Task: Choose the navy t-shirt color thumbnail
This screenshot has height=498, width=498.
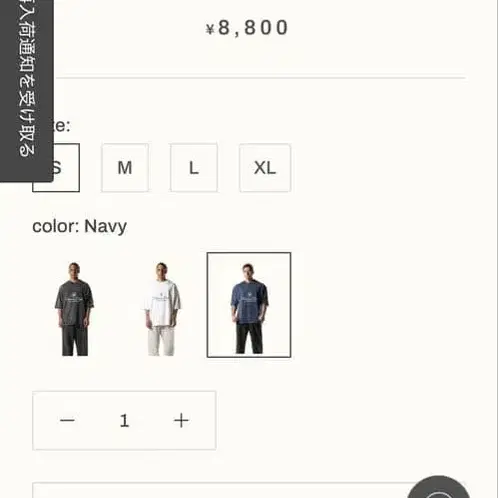Action: (249, 305)
